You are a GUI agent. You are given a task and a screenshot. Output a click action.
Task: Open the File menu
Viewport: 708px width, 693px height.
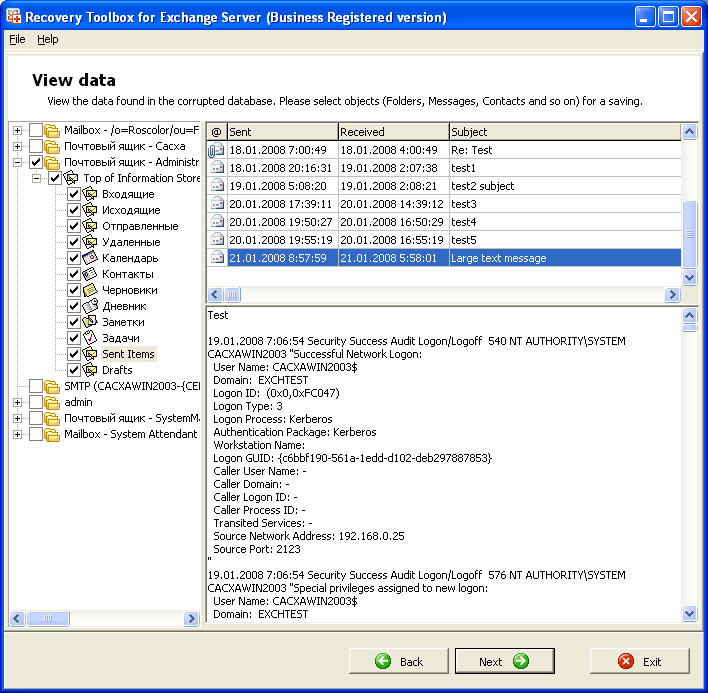click(17, 39)
